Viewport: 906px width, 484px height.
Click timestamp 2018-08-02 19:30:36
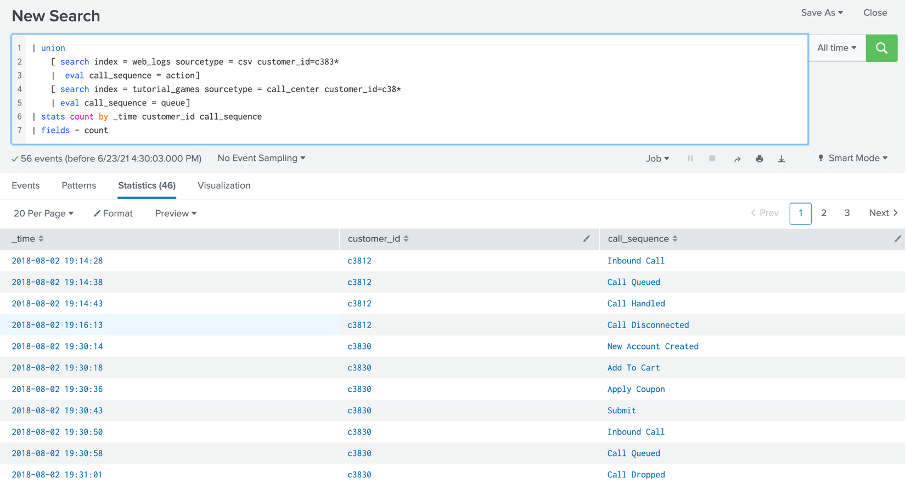[x=57, y=389]
